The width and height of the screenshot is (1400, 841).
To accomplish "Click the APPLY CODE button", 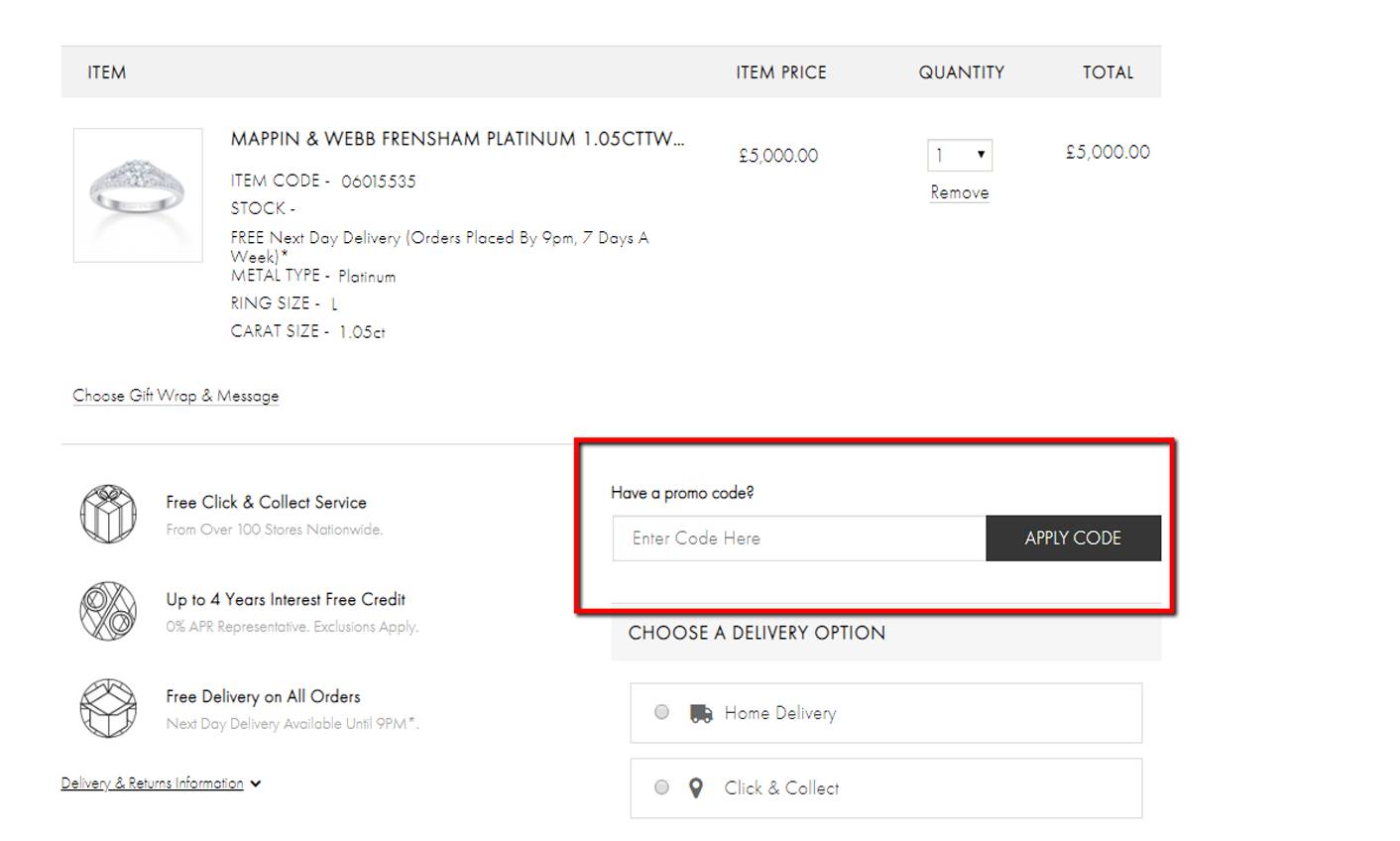I will (1072, 538).
